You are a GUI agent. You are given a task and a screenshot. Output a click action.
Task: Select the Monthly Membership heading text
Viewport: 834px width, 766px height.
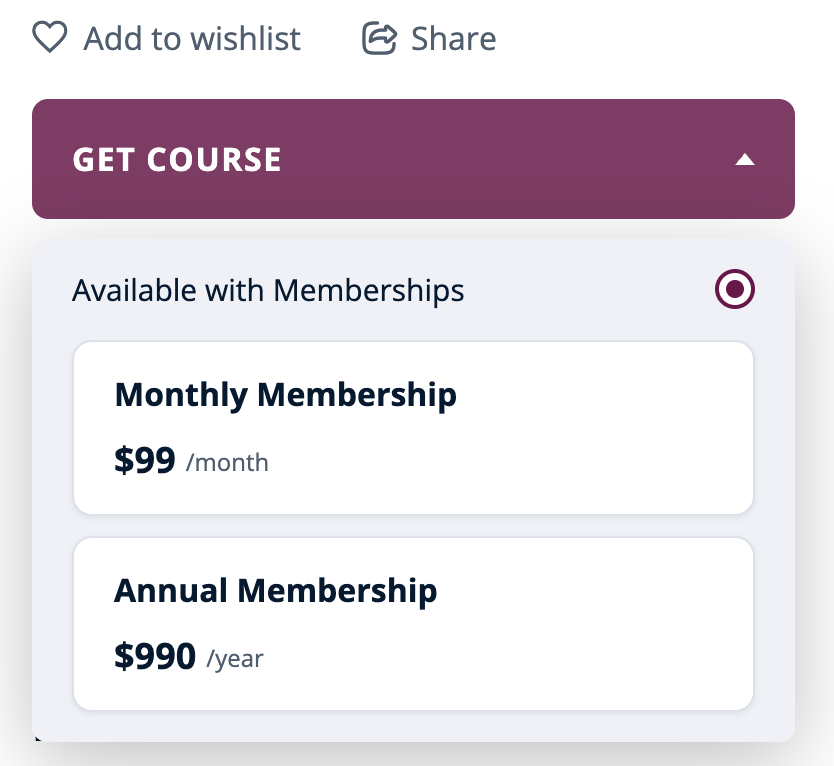tap(286, 395)
